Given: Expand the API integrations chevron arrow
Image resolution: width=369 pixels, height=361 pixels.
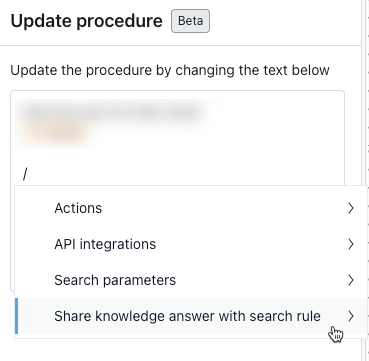Looking at the screenshot, I should [350, 244].
